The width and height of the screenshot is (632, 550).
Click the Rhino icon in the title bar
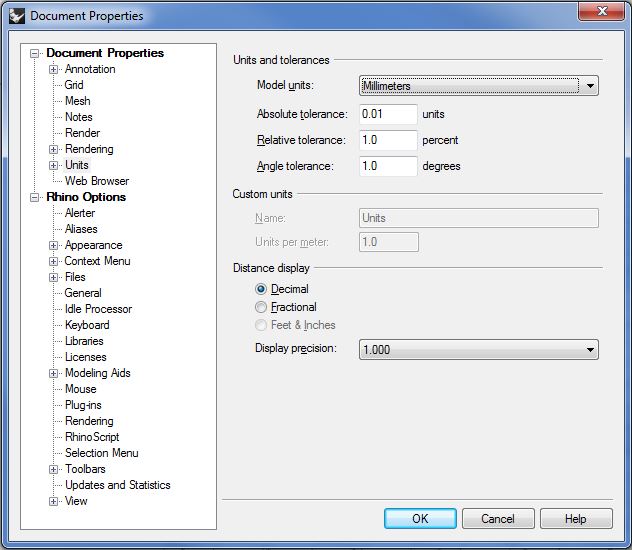point(17,16)
